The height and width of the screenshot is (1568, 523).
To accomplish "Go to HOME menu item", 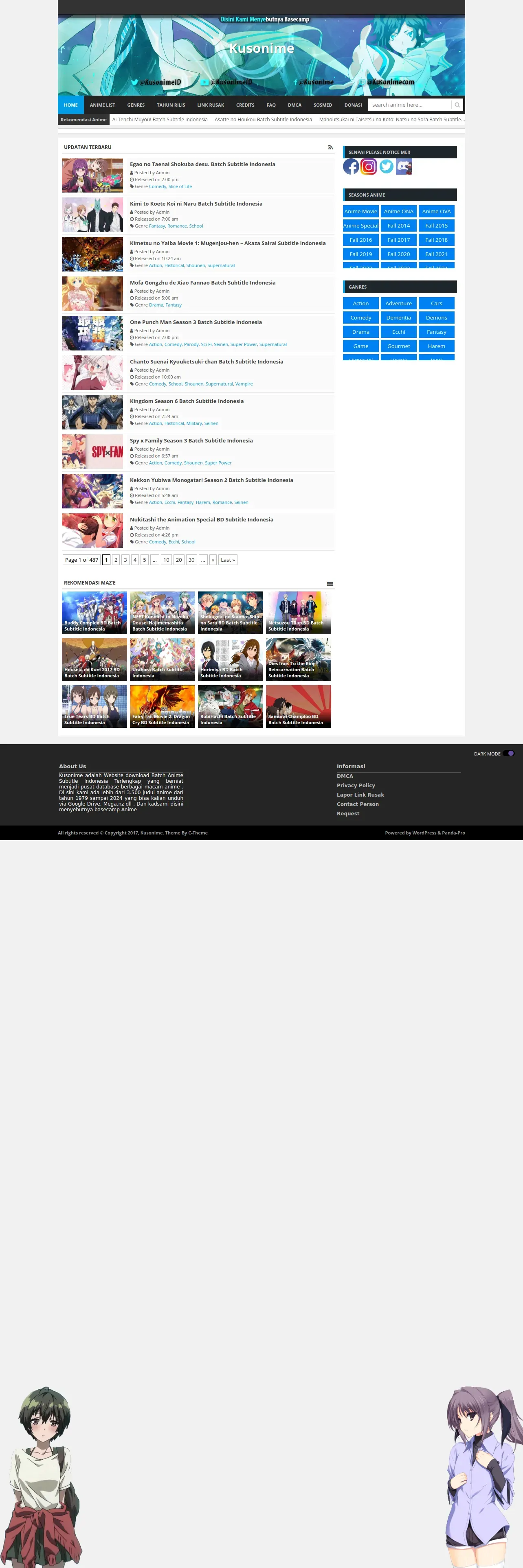I will [x=70, y=105].
